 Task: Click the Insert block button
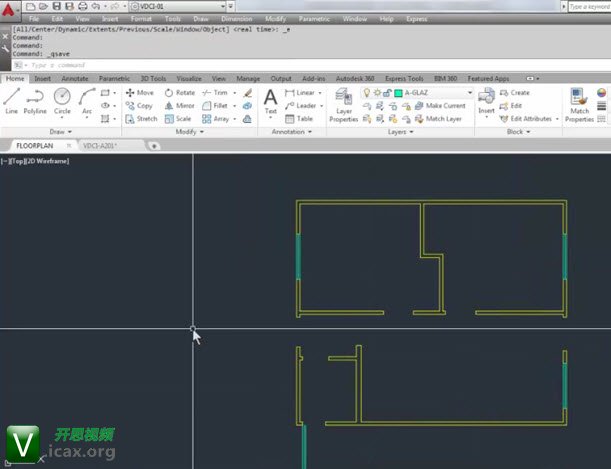pyautogui.click(x=486, y=101)
